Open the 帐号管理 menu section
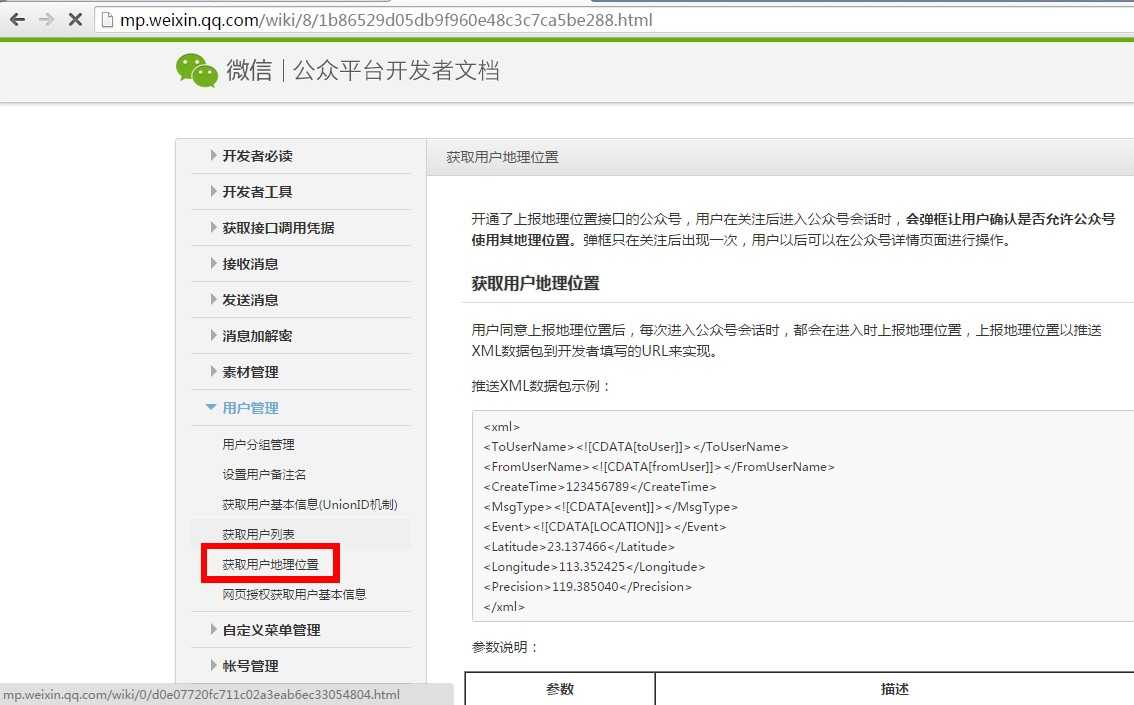The image size is (1134, 705). pyautogui.click(x=250, y=666)
